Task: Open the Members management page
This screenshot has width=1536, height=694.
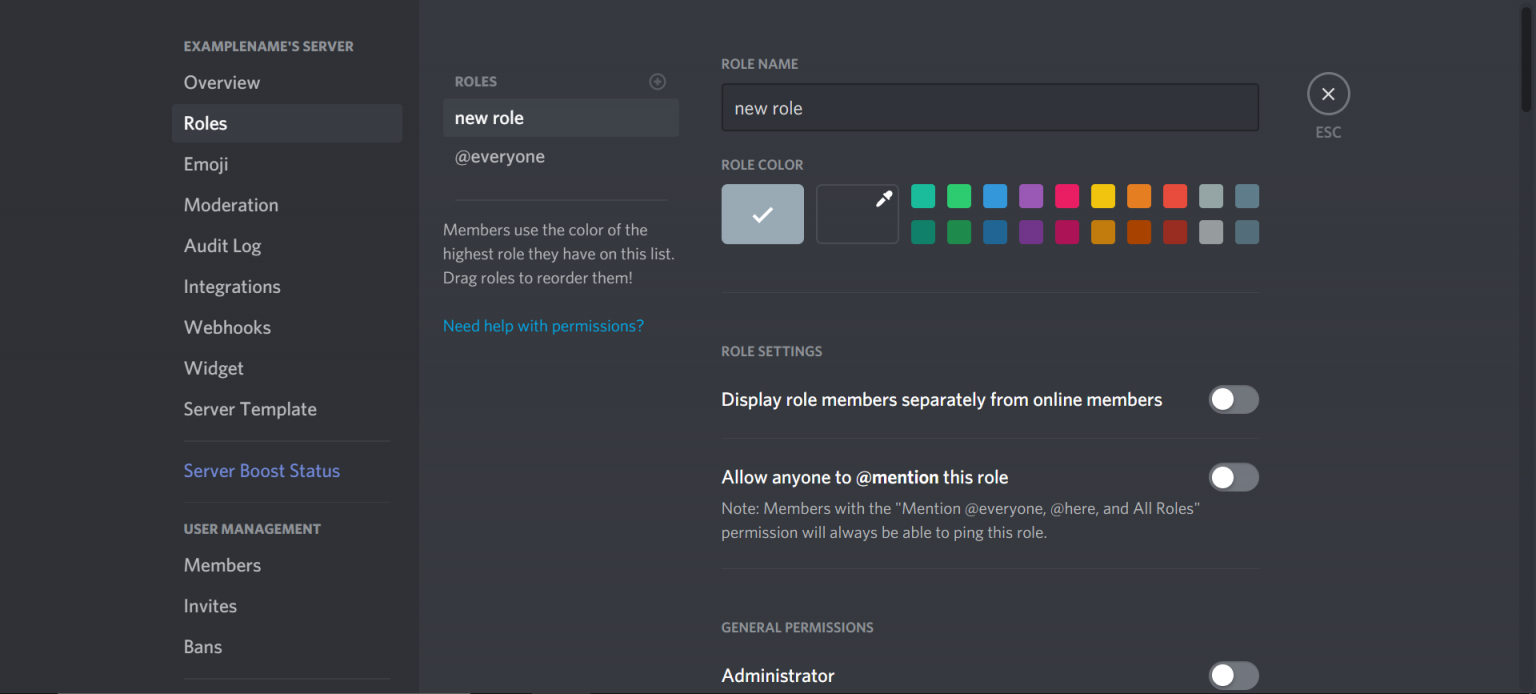Action: 222,566
